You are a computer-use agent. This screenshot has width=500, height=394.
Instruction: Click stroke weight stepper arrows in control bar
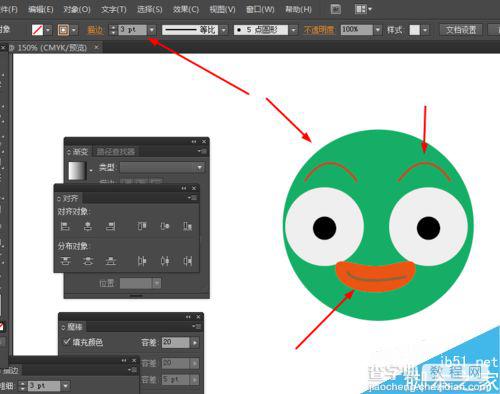click(113, 30)
